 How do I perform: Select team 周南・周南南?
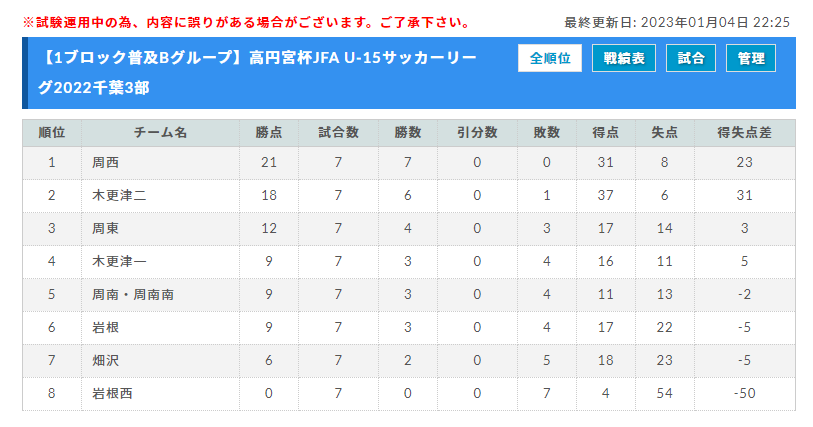[133, 294]
